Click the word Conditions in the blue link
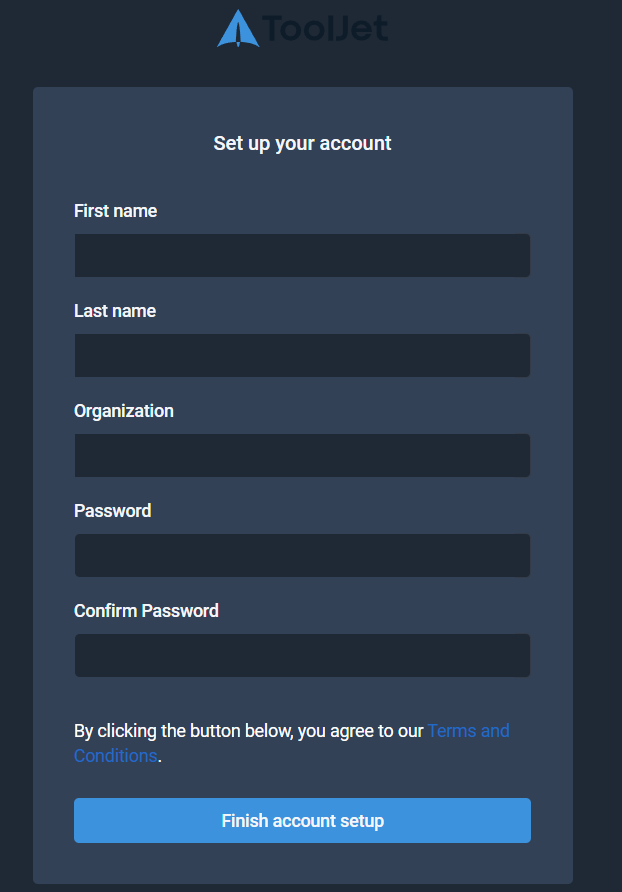 (115, 756)
